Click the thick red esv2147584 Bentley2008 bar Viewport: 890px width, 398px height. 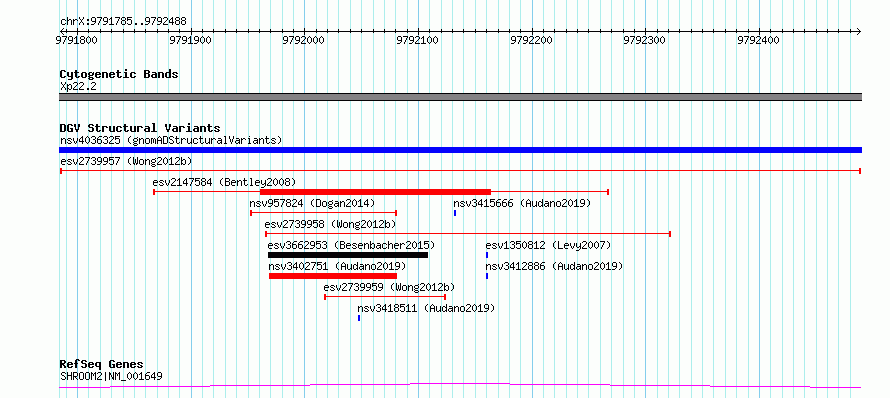coord(375,191)
